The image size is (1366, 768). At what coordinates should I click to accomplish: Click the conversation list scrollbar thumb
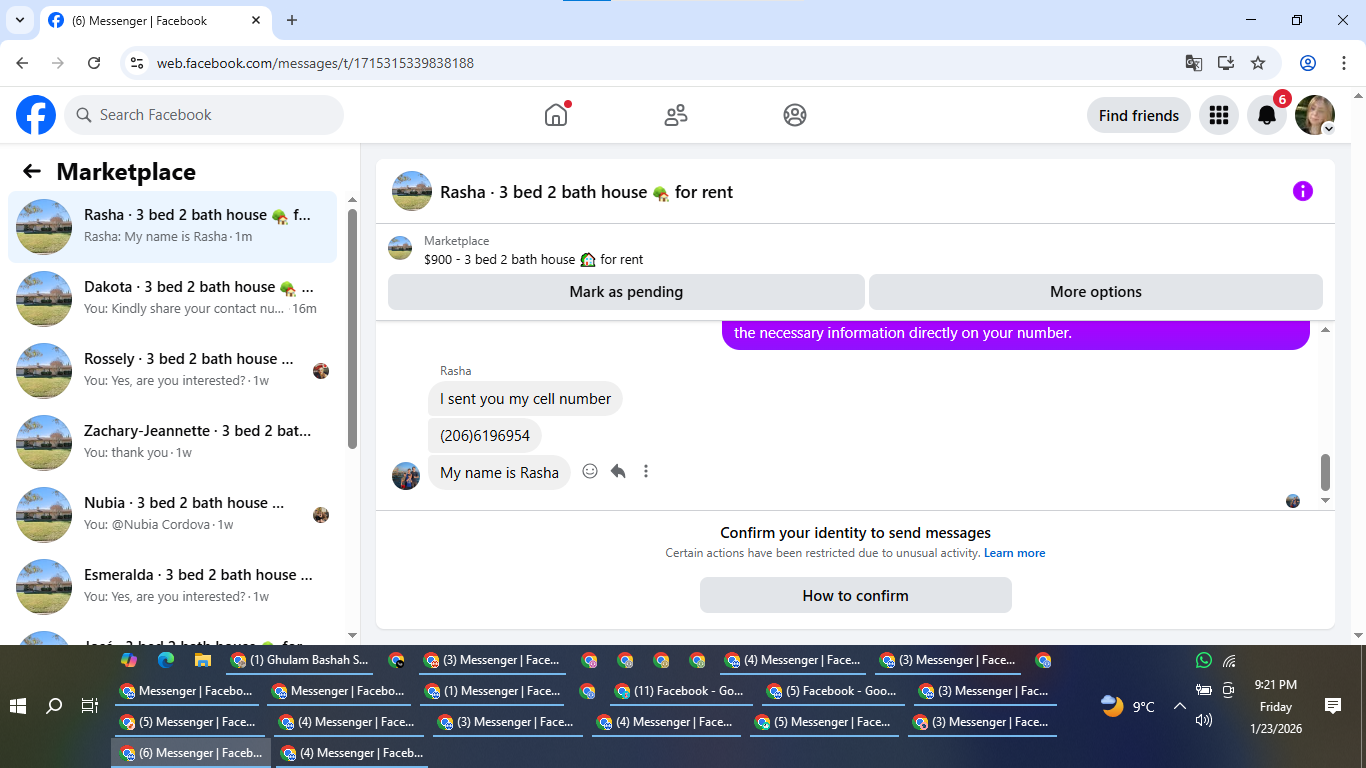[352, 328]
